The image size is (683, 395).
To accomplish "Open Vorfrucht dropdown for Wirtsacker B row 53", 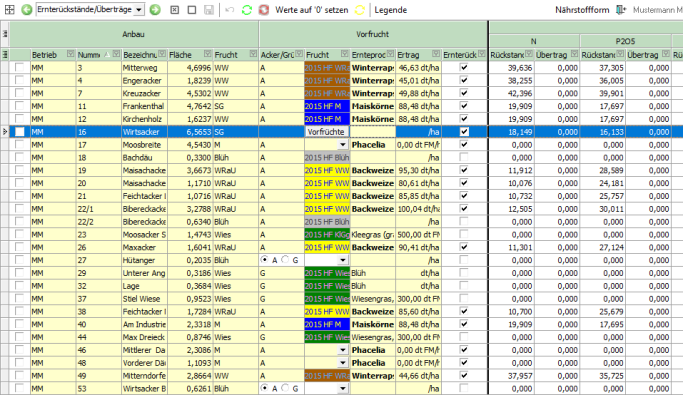I will (x=343, y=388).
